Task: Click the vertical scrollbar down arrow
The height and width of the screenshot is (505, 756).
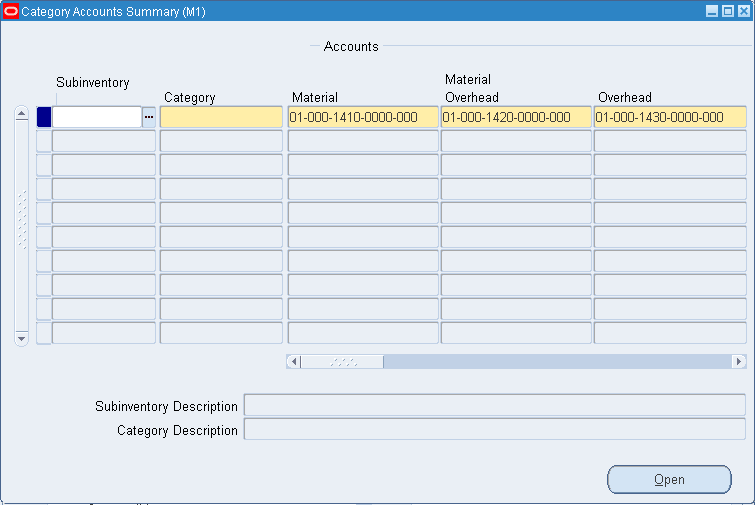Action: (x=21, y=338)
